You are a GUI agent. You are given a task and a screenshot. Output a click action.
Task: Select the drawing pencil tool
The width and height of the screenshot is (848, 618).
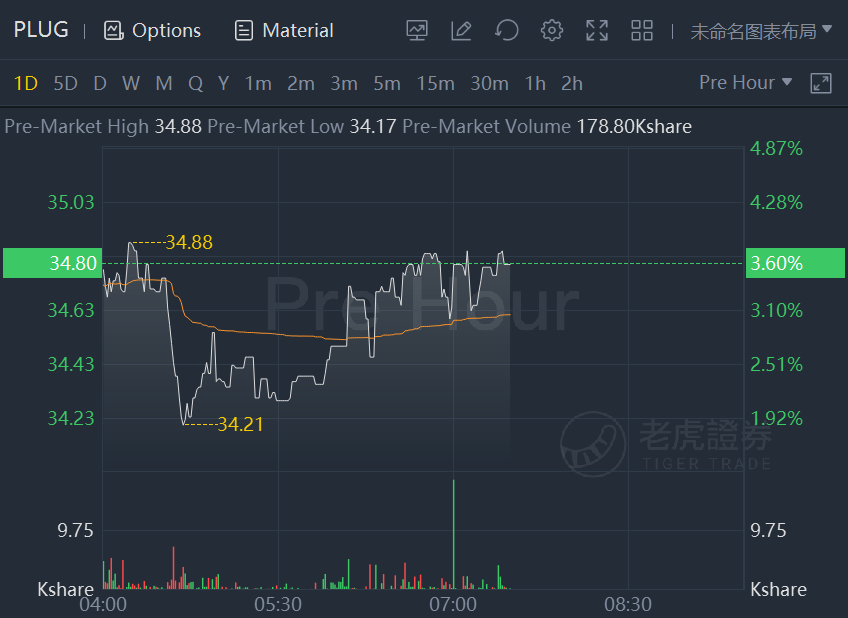pos(461,30)
